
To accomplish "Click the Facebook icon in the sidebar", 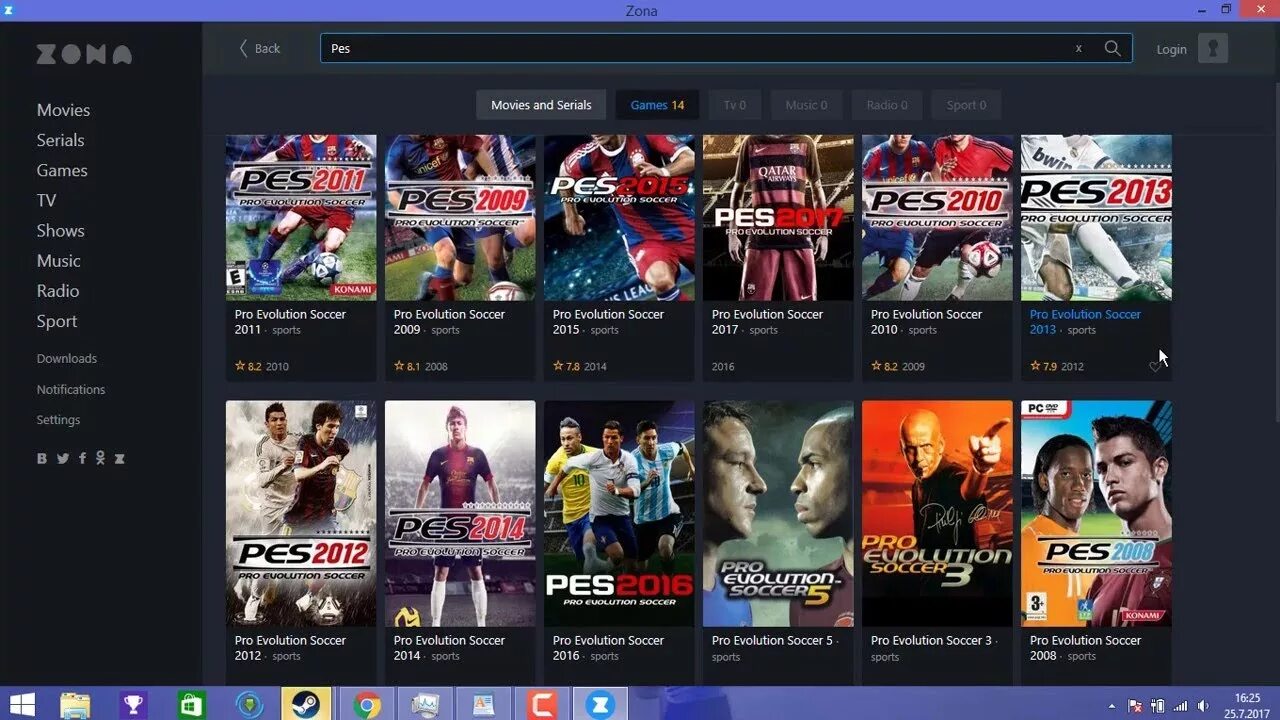I will 82,459.
